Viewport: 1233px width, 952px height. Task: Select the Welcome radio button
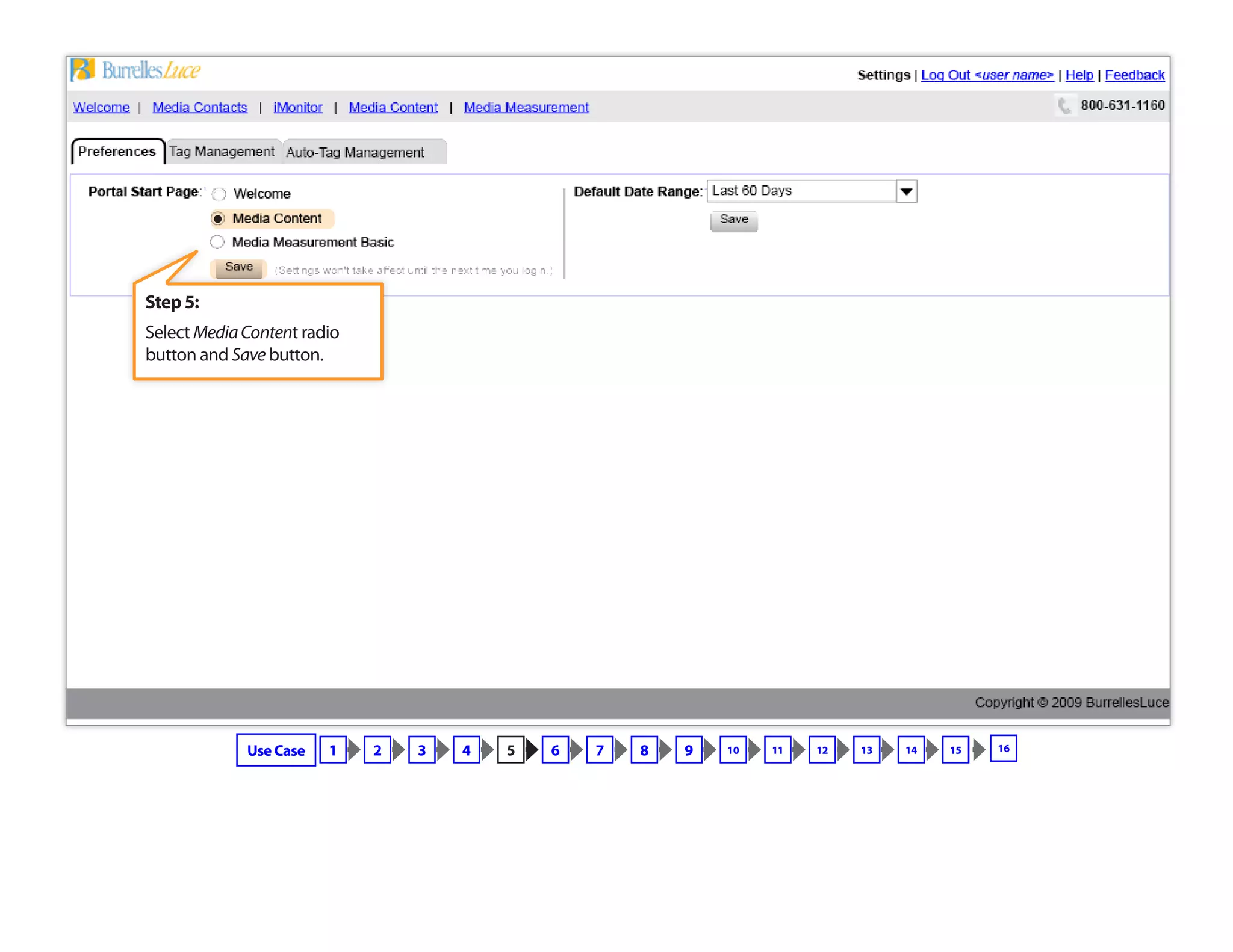tap(219, 194)
